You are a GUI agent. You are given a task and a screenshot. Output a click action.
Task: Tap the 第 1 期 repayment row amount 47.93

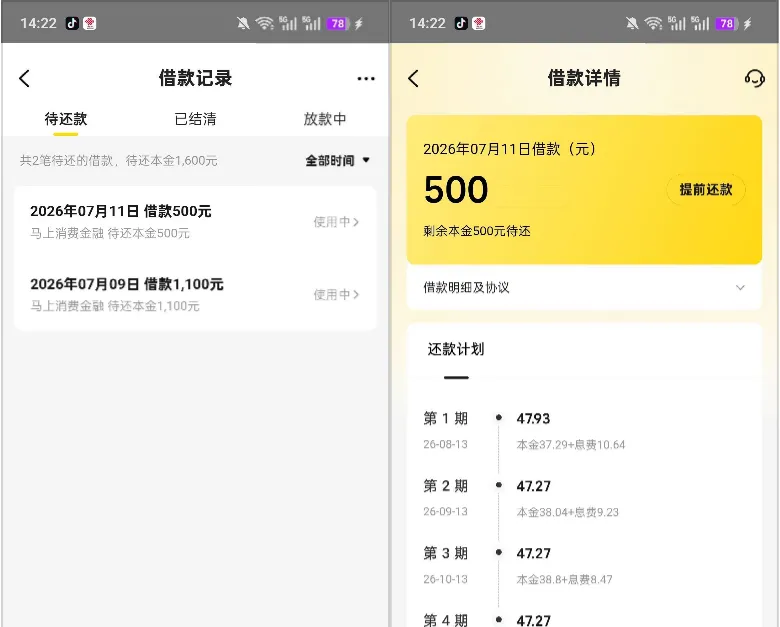pyautogui.click(x=533, y=418)
